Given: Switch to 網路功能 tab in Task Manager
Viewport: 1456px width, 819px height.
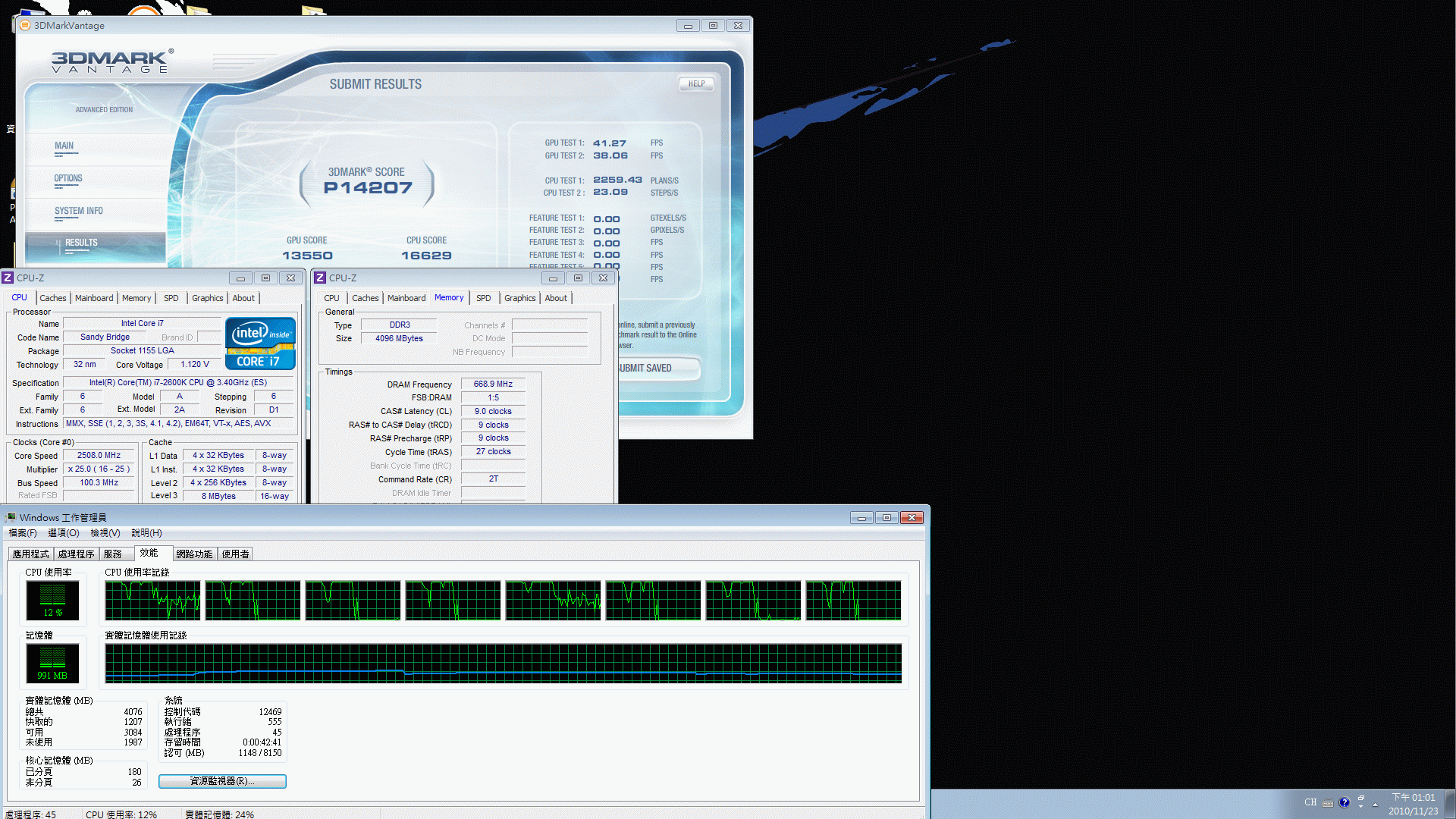Looking at the screenshot, I should pos(195,554).
